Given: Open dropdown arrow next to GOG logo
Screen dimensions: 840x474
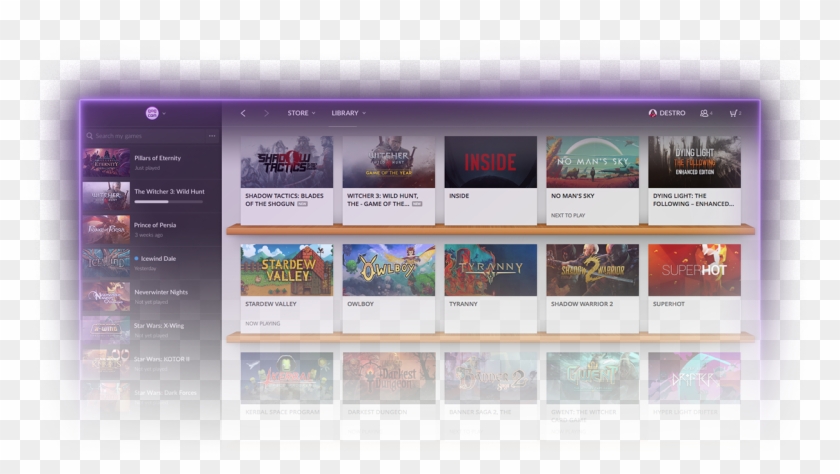Looking at the screenshot, I should pyautogui.click(x=164, y=113).
